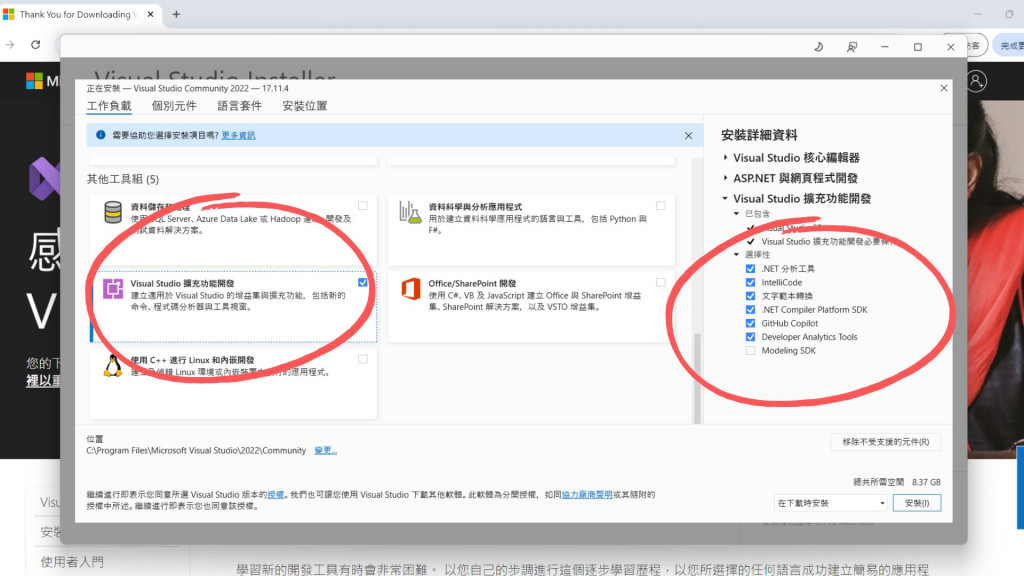
Task: Uncheck Developer Analytics Tools
Action: point(750,337)
